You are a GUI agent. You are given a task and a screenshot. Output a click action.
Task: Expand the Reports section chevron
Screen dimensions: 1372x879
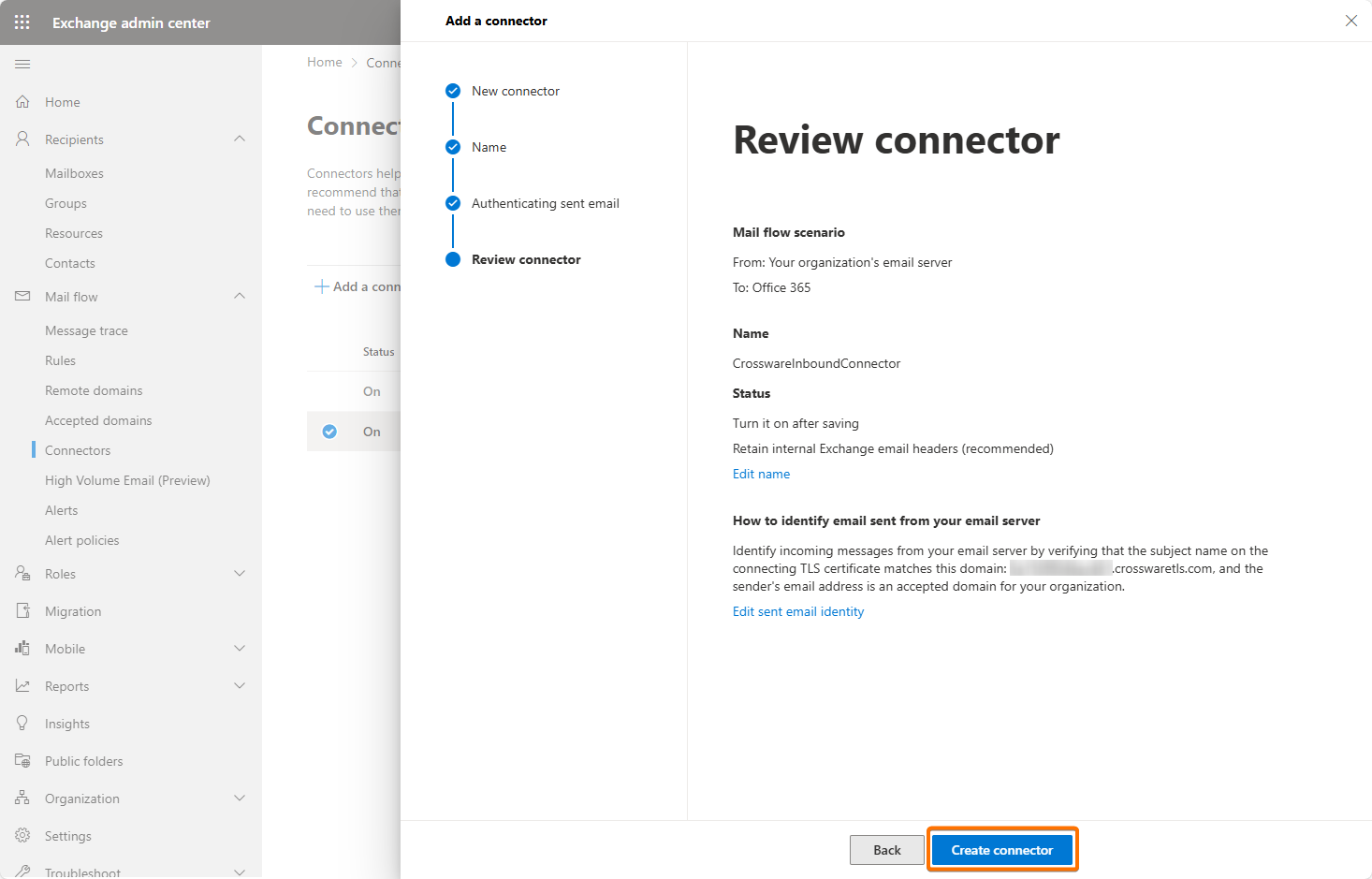(240, 686)
